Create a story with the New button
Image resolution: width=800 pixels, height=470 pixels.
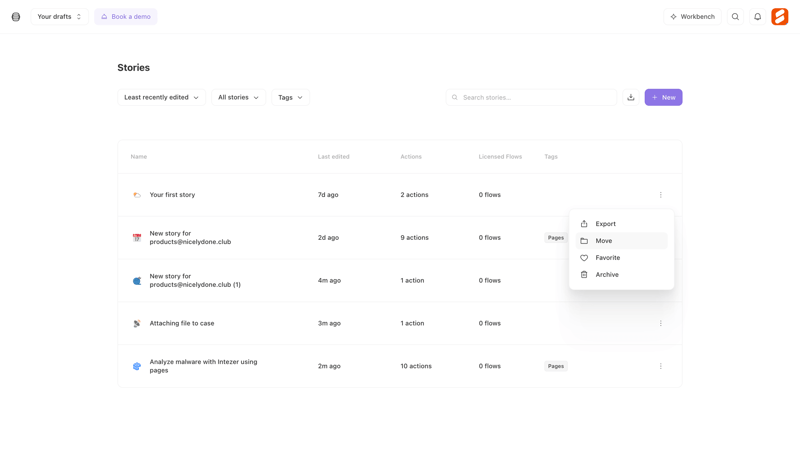pos(663,97)
